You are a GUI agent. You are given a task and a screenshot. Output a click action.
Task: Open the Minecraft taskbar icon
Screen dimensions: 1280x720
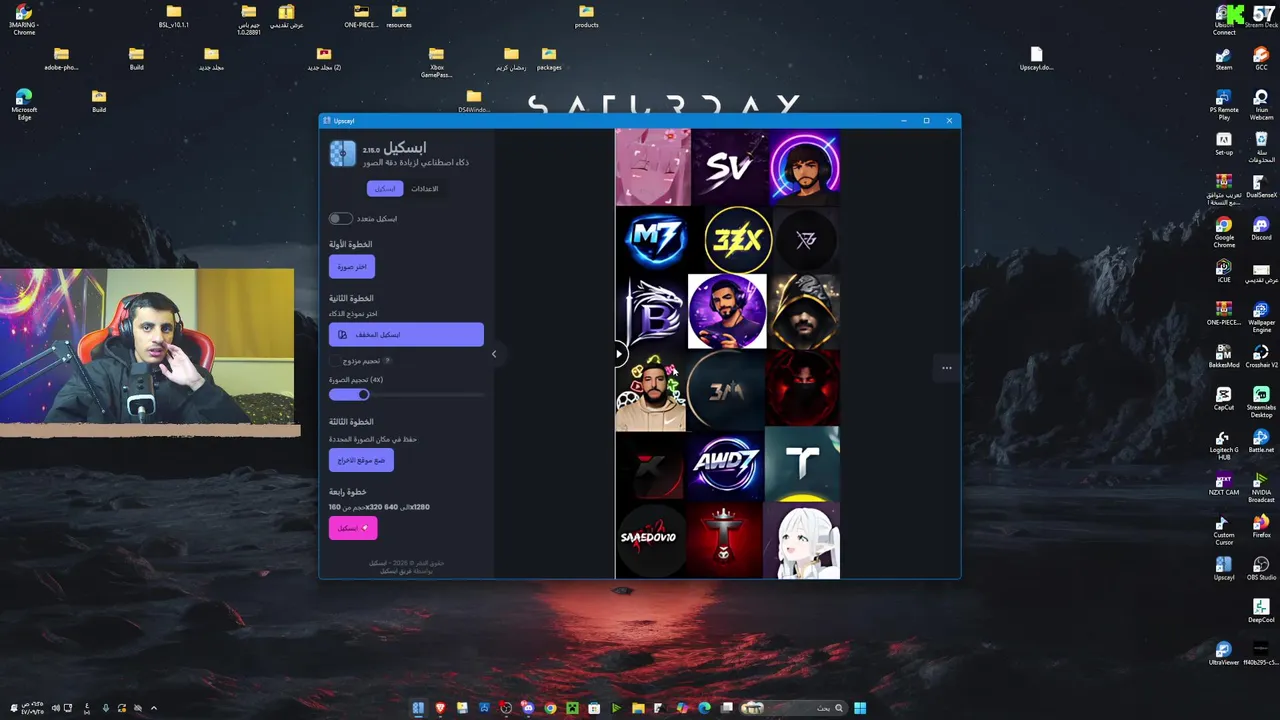point(572,708)
